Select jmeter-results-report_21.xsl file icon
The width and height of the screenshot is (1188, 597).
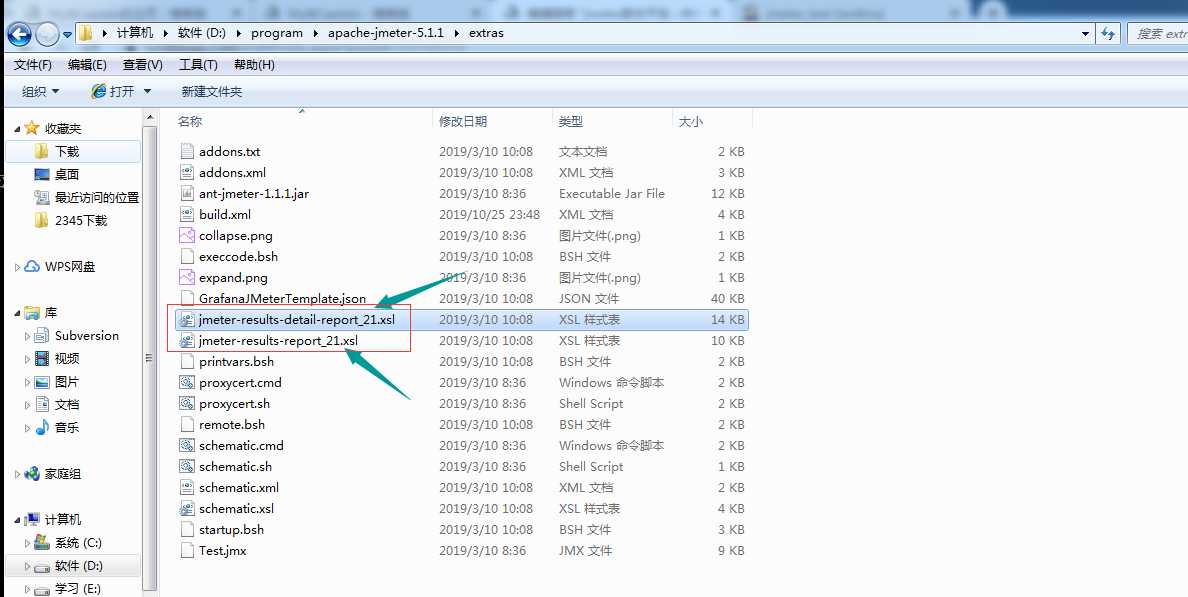tap(187, 341)
